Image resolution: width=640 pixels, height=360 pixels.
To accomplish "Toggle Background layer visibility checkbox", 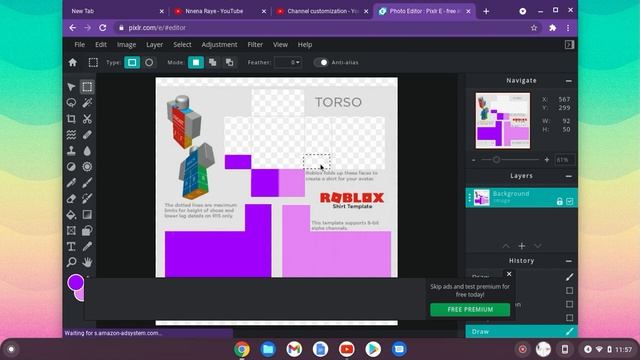I will (570, 201).
